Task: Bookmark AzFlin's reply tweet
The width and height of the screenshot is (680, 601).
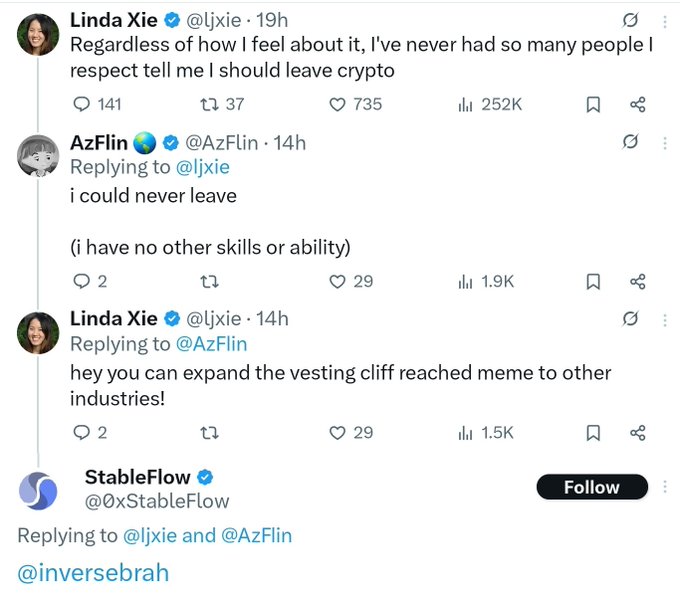Action: [x=593, y=282]
